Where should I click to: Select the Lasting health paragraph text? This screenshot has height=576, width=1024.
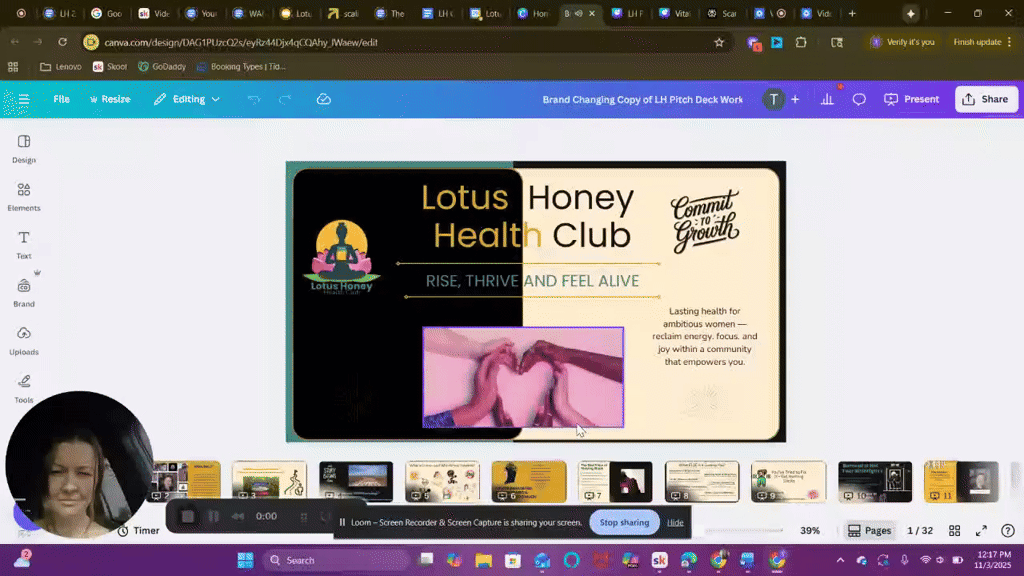pos(705,336)
